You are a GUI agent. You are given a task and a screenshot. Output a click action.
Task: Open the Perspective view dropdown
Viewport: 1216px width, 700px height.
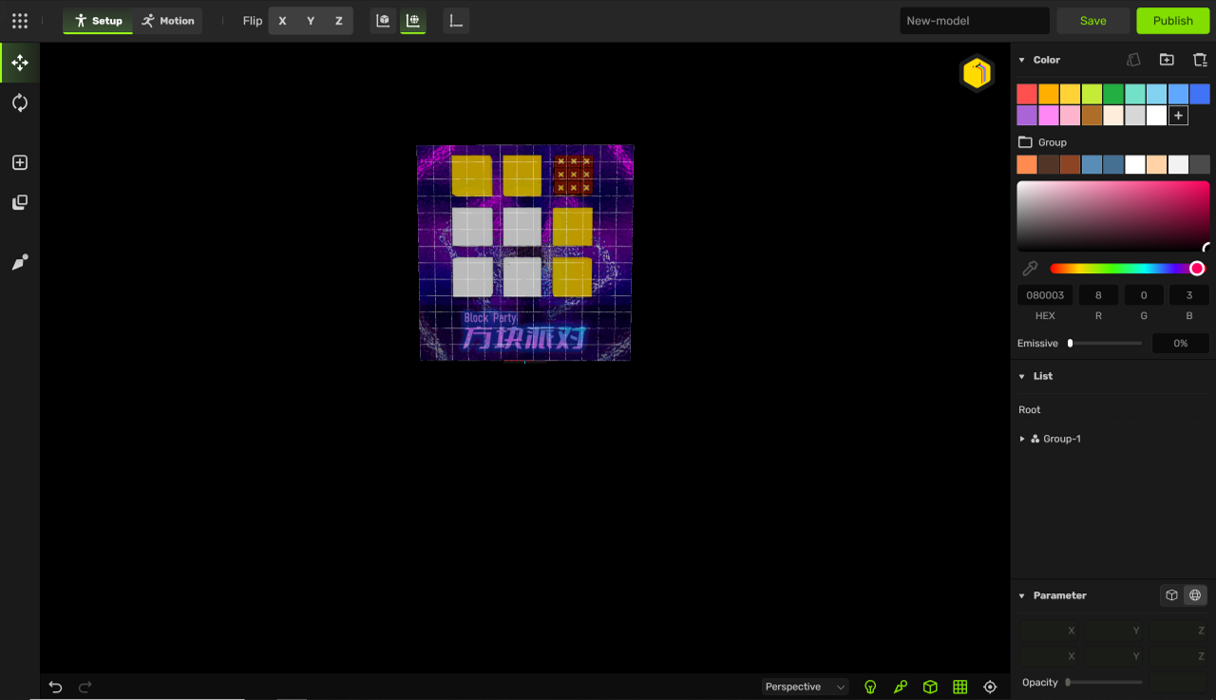pyautogui.click(x=805, y=687)
